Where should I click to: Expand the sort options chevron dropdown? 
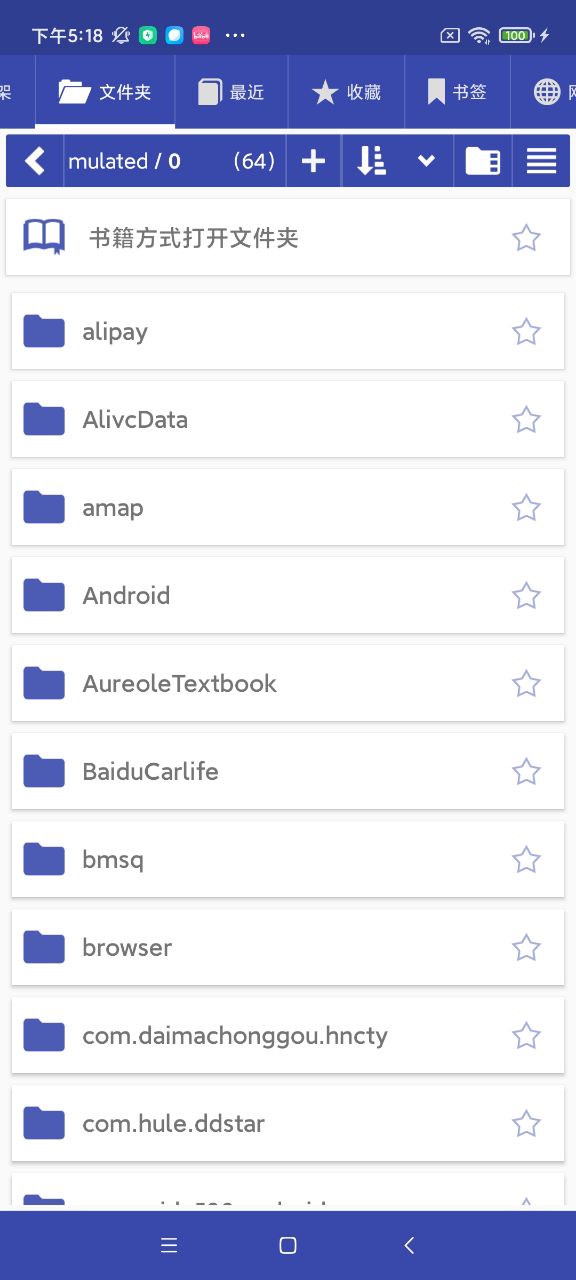[426, 161]
